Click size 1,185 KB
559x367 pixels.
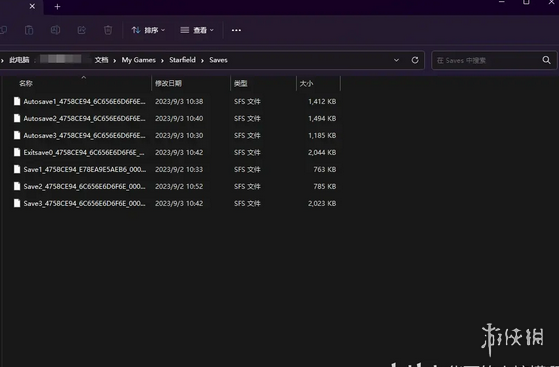point(322,136)
